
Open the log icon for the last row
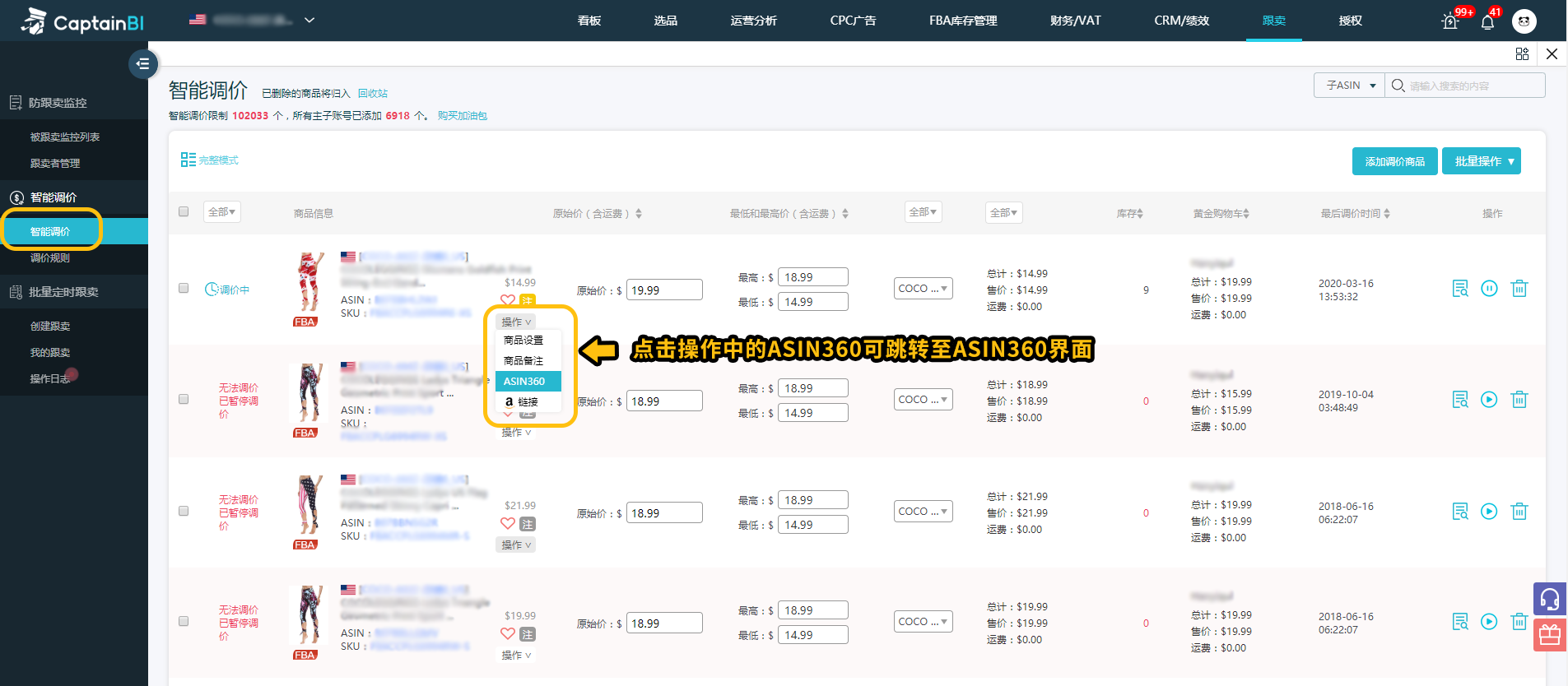click(x=1460, y=622)
